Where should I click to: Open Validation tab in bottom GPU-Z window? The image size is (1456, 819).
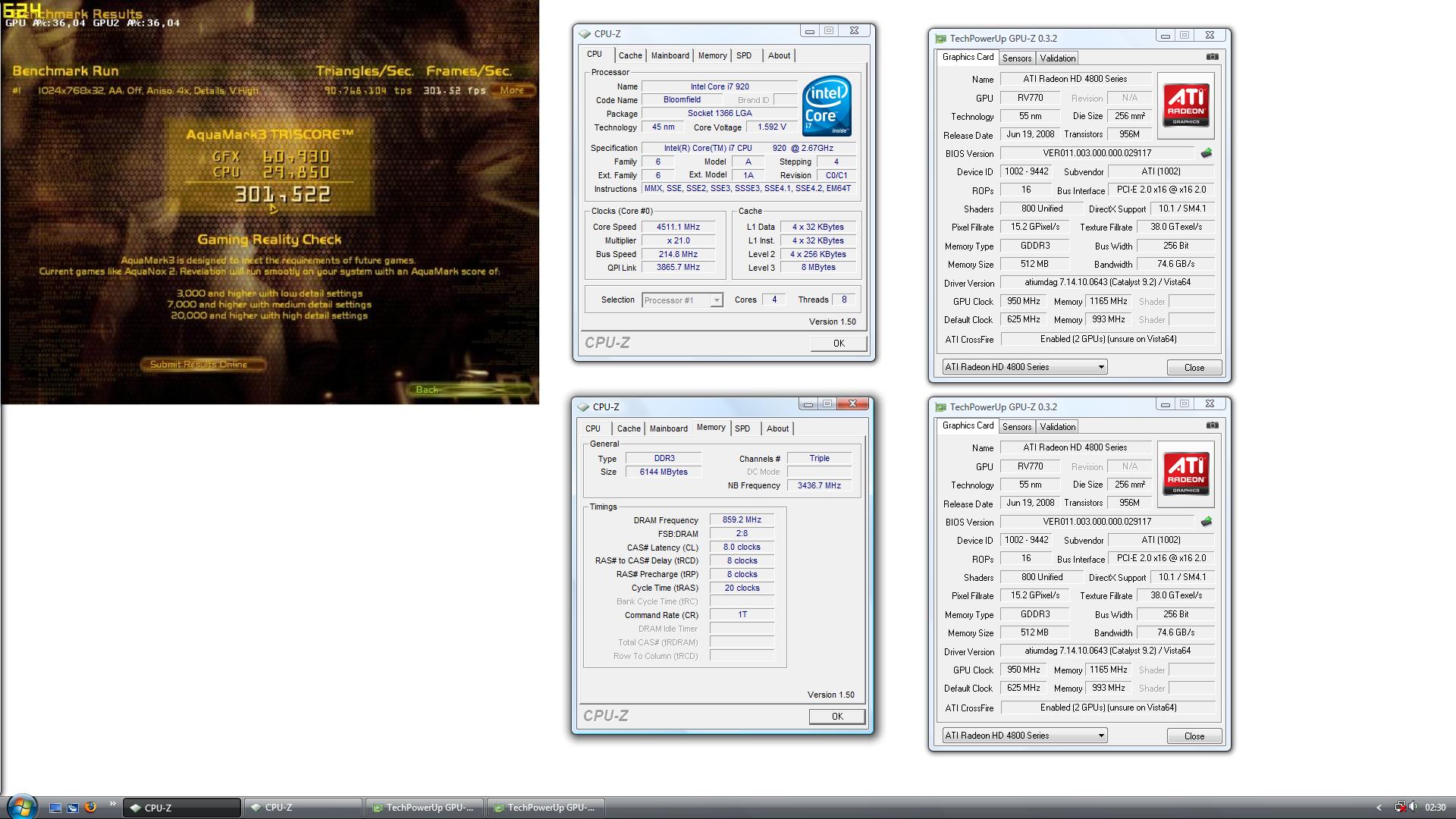point(1058,427)
